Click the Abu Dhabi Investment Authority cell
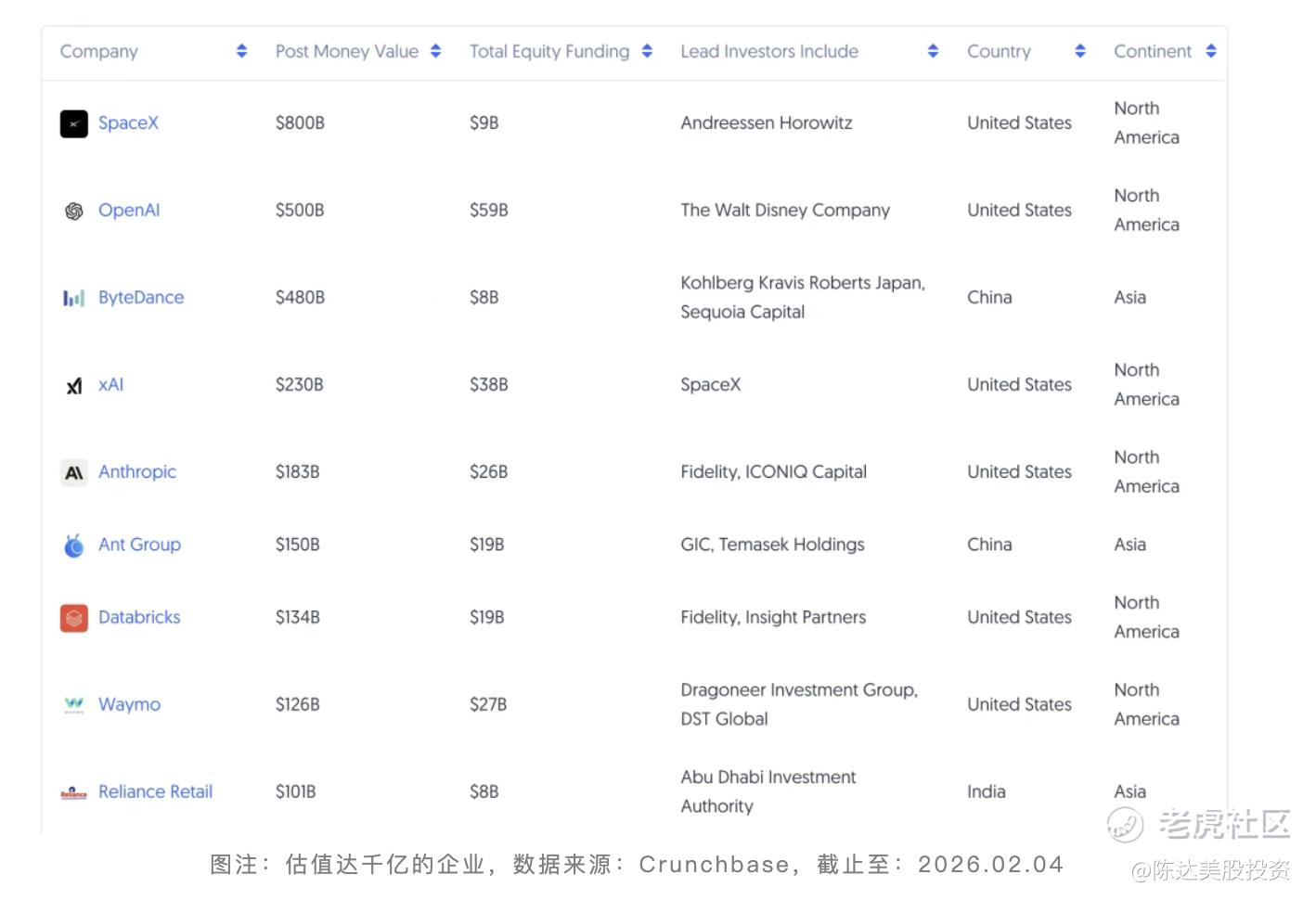 768,791
